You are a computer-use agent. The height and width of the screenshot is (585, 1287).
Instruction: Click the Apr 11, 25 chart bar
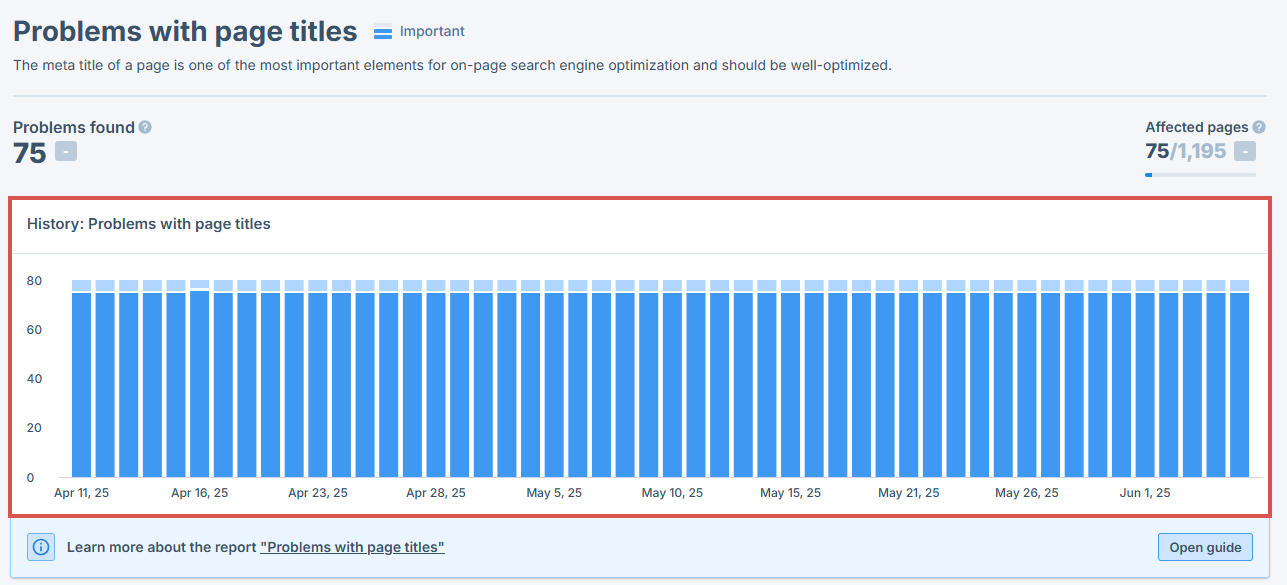81,379
